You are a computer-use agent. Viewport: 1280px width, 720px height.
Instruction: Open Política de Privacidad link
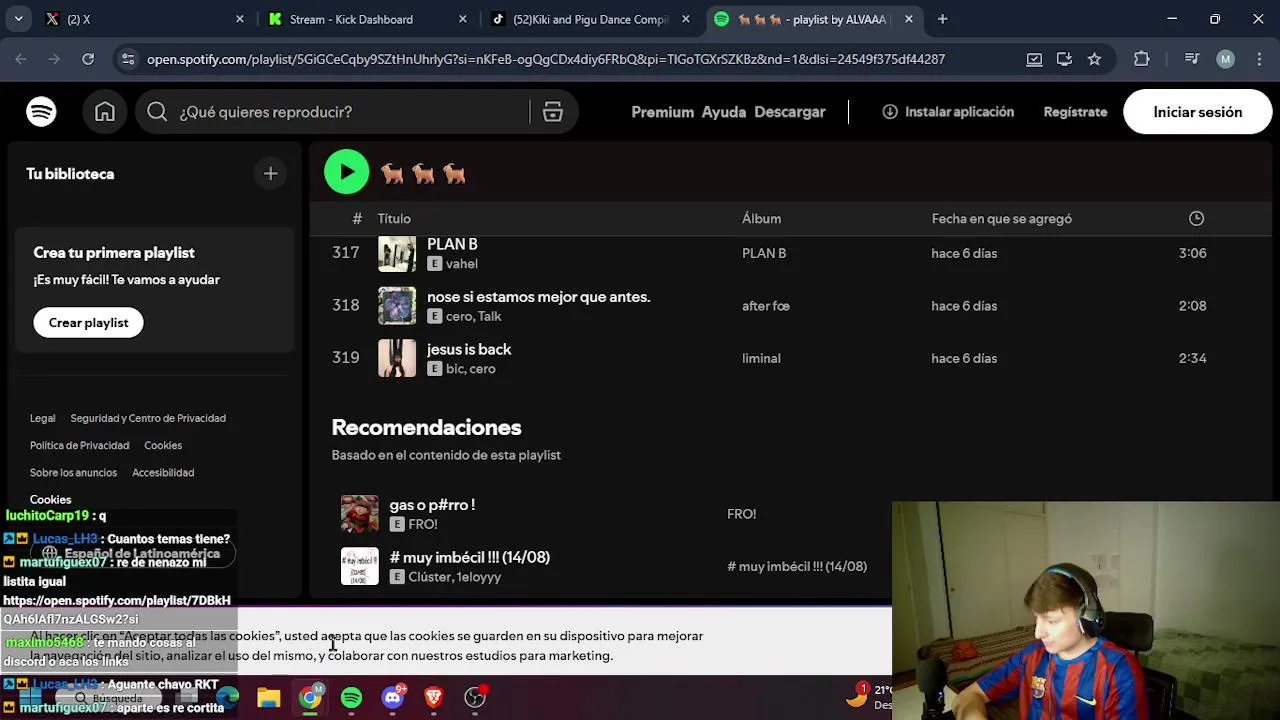[x=79, y=445]
